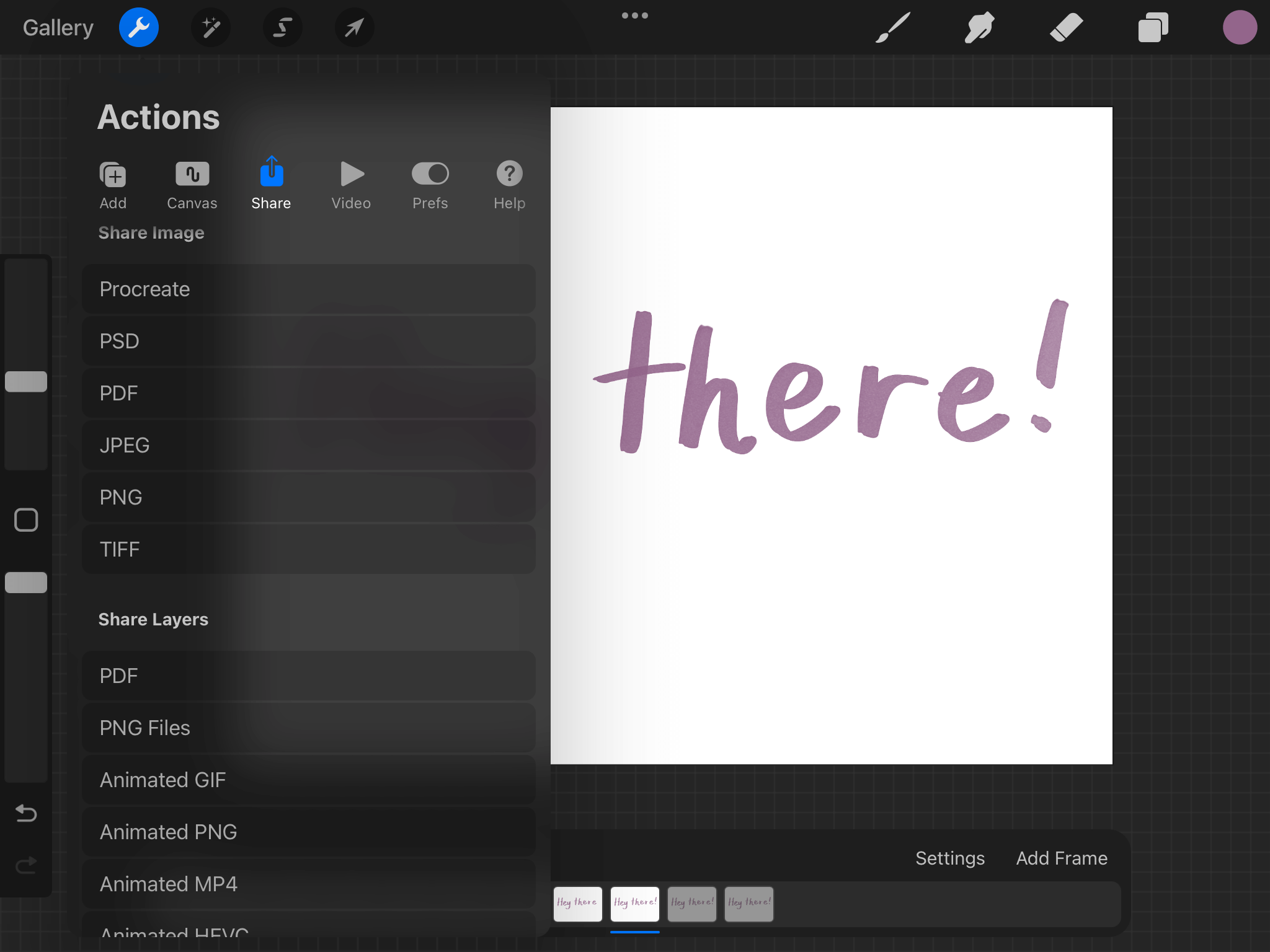Viewport: 1270px width, 952px height.
Task: Select the Selection S-ribbon tool
Action: tap(283, 27)
